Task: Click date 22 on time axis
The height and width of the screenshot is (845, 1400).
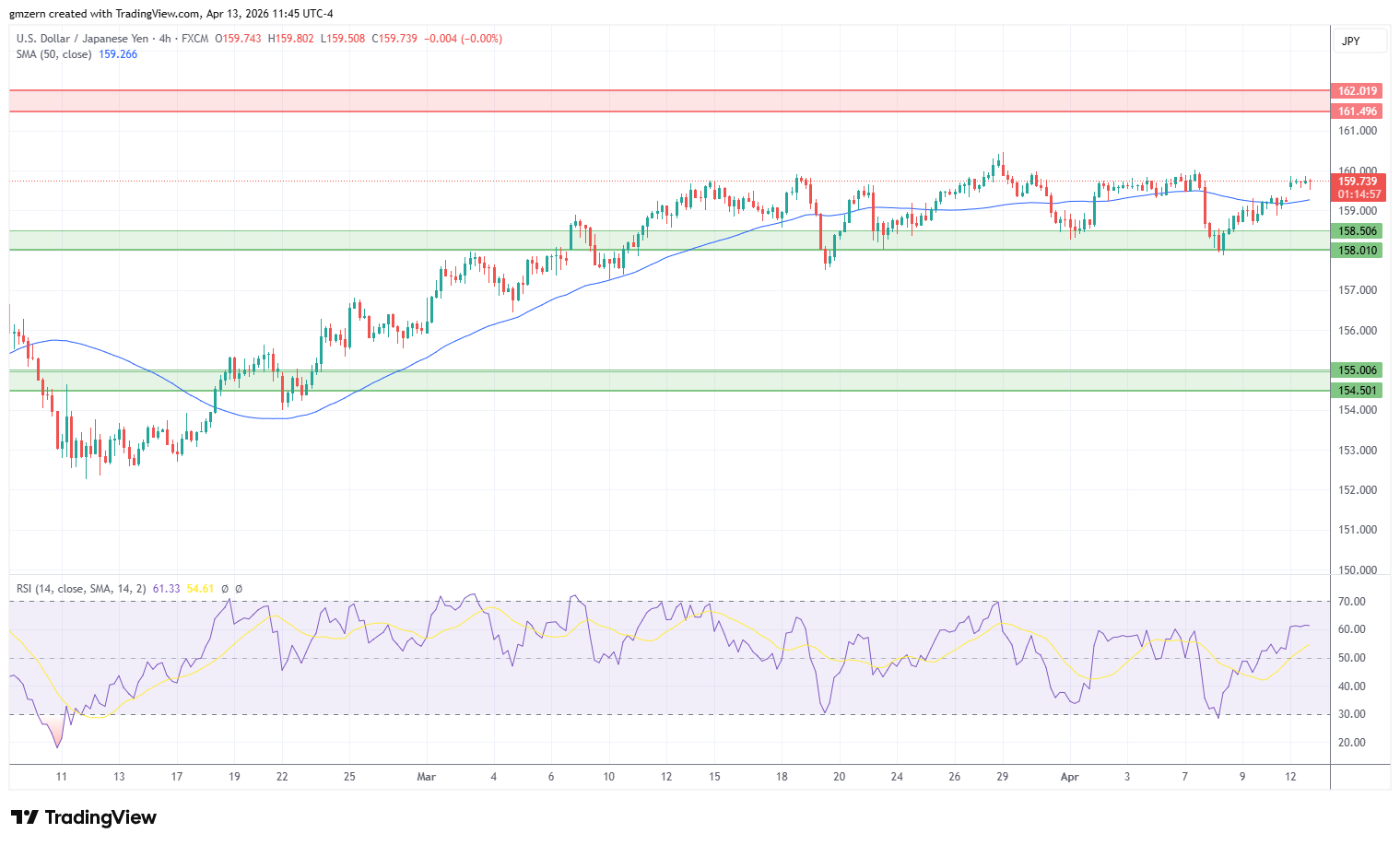Action: click(x=282, y=777)
